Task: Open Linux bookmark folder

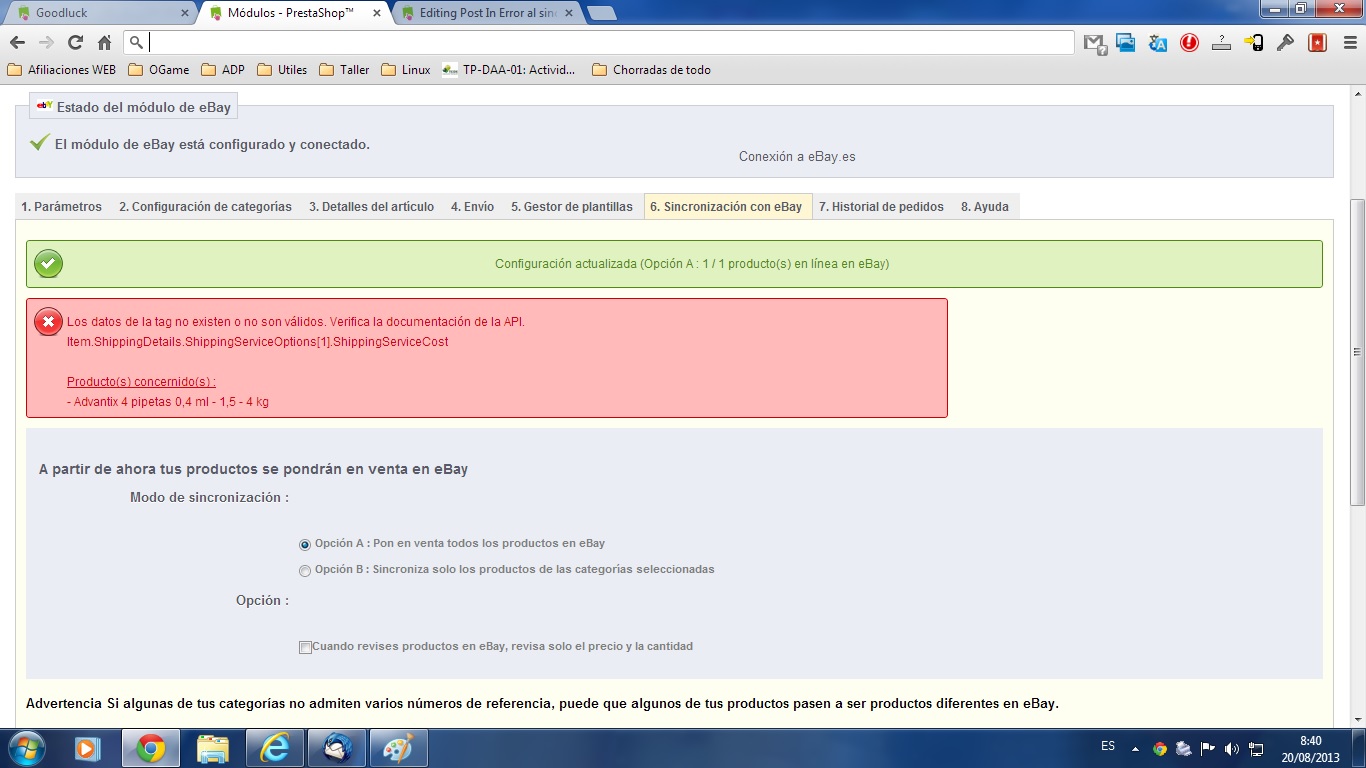Action: click(x=406, y=70)
